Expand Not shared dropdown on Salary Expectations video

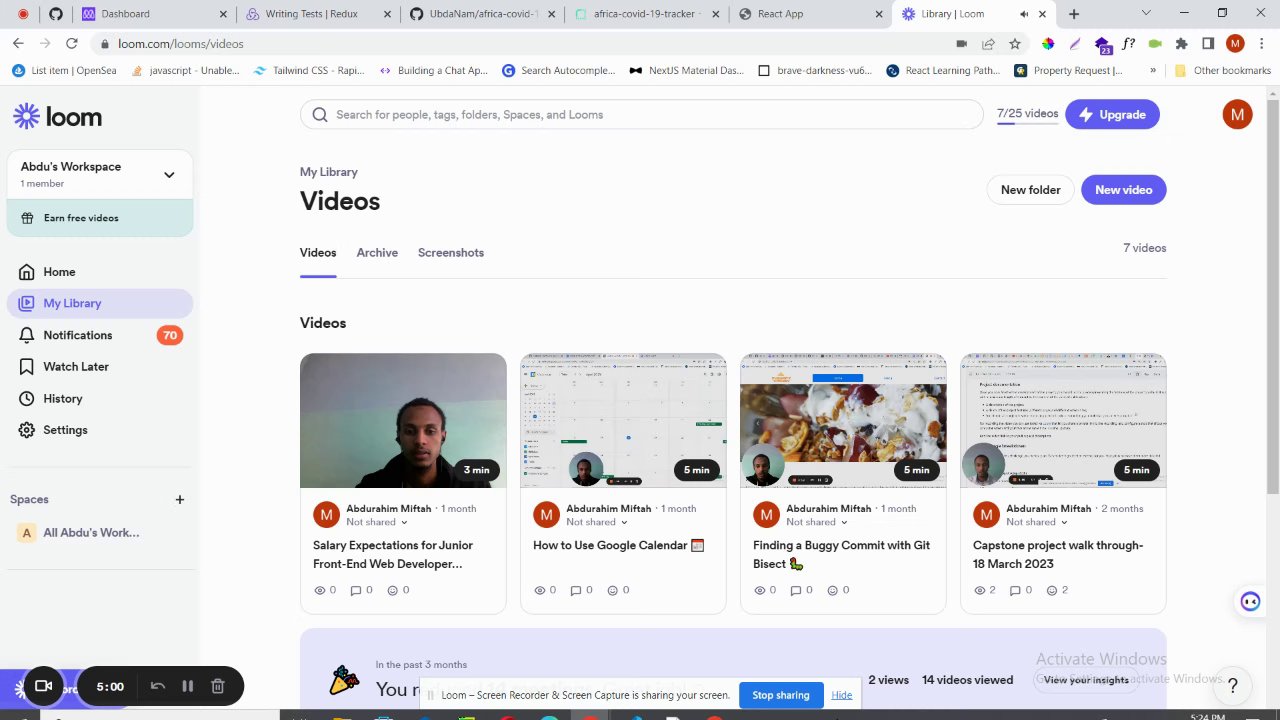click(x=377, y=522)
